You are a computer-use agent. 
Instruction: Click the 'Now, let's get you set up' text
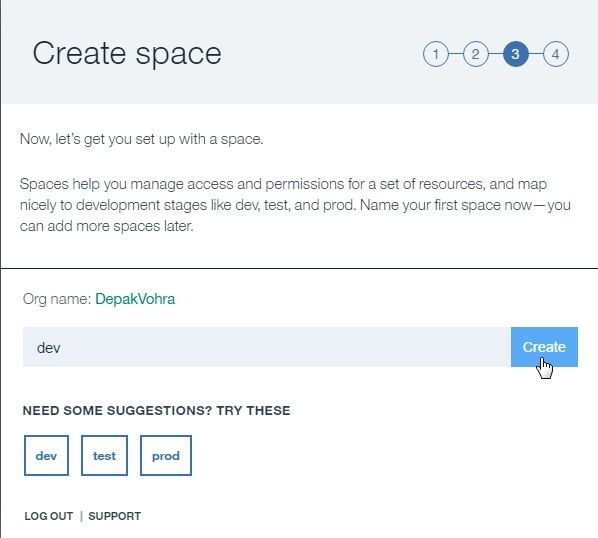click(141, 139)
